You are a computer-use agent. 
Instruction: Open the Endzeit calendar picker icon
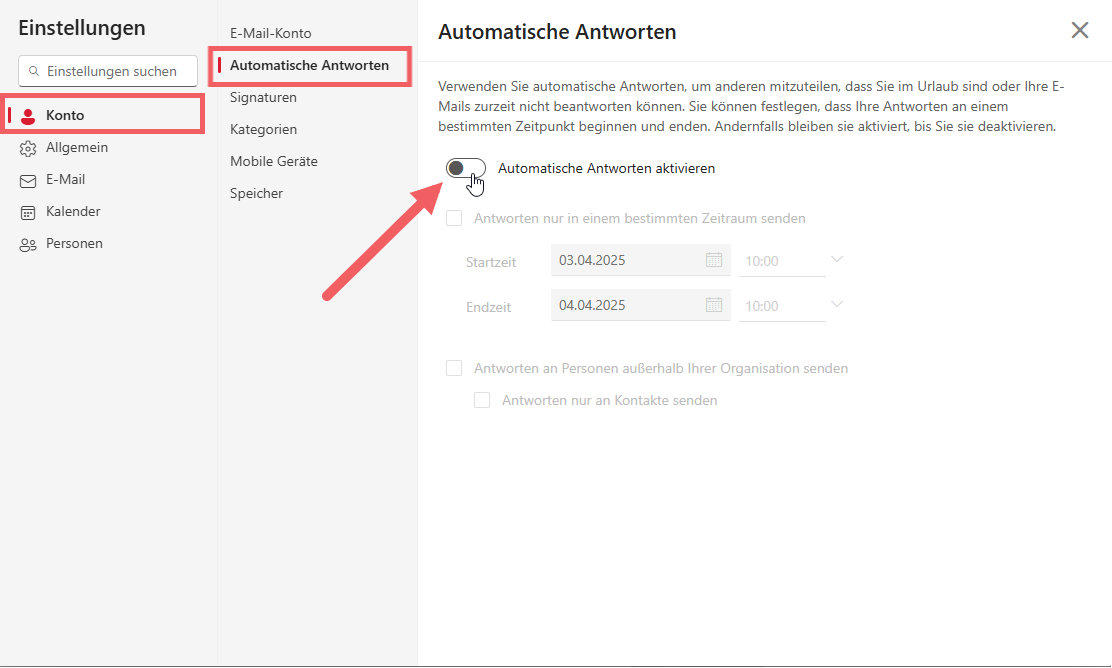(713, 305)
